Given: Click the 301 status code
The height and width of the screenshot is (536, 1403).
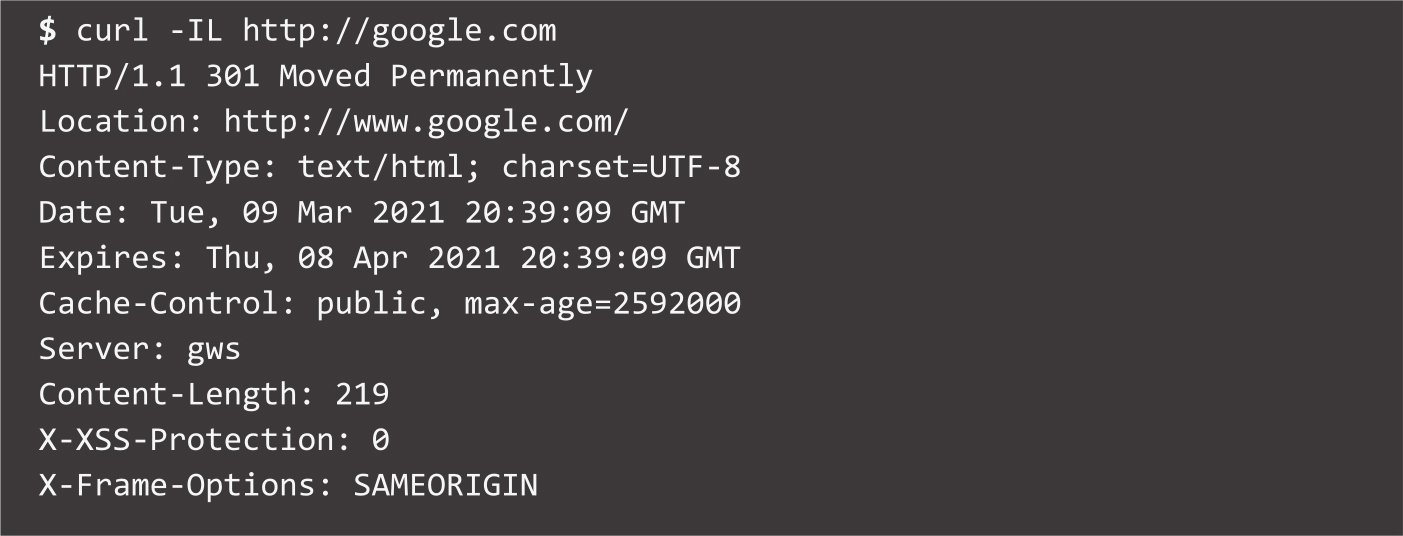Looking at the screenshot, I should [x=232, y=76].
